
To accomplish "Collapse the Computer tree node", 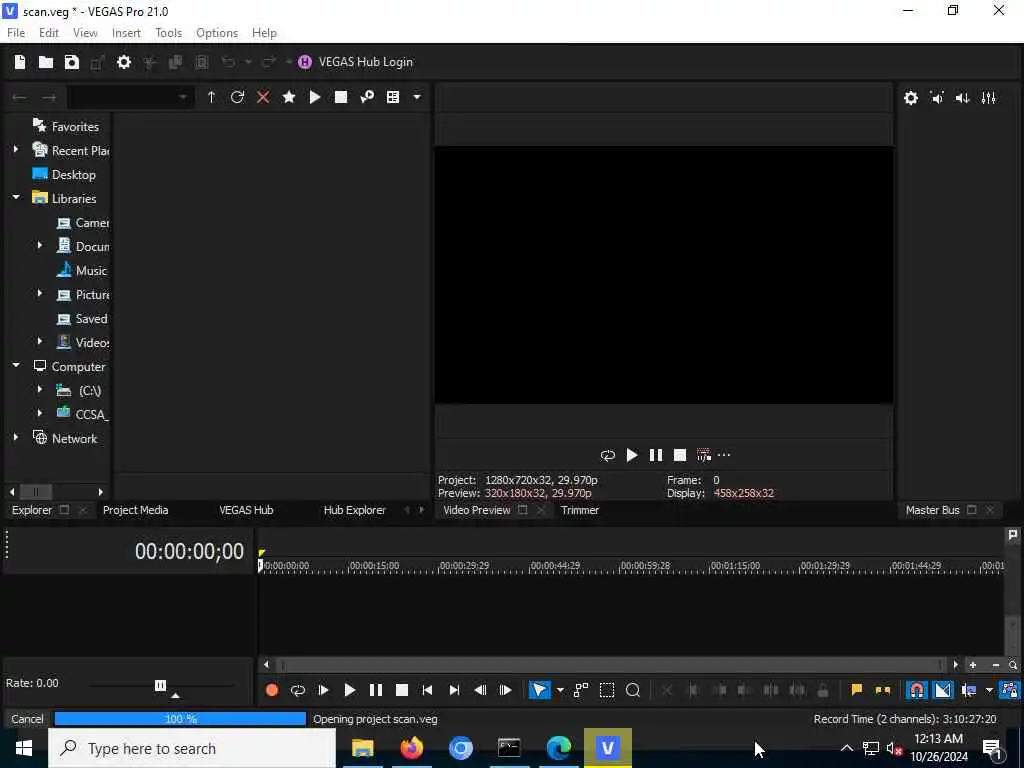I will [16, 366].
